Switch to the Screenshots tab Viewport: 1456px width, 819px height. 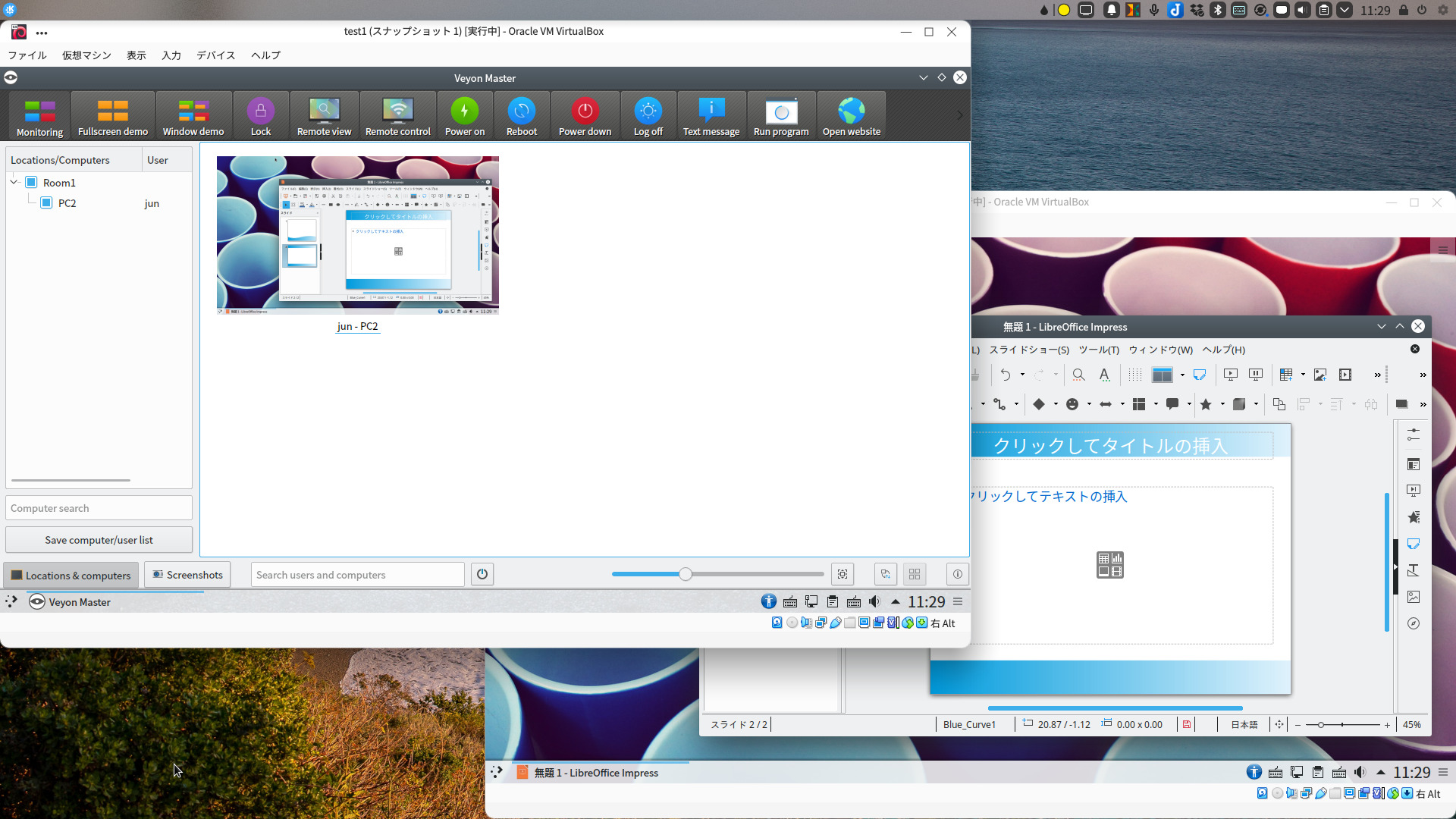(187, 575)
